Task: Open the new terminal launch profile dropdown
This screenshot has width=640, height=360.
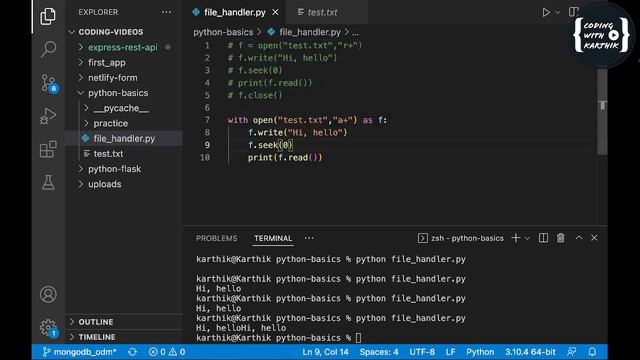Action: [x=527, y=238]
